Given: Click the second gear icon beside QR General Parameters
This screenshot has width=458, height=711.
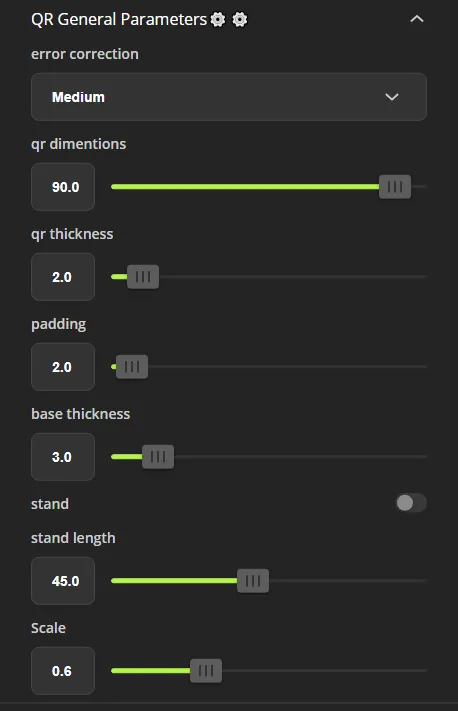Looking at the screenshot, I should point(240,19).
